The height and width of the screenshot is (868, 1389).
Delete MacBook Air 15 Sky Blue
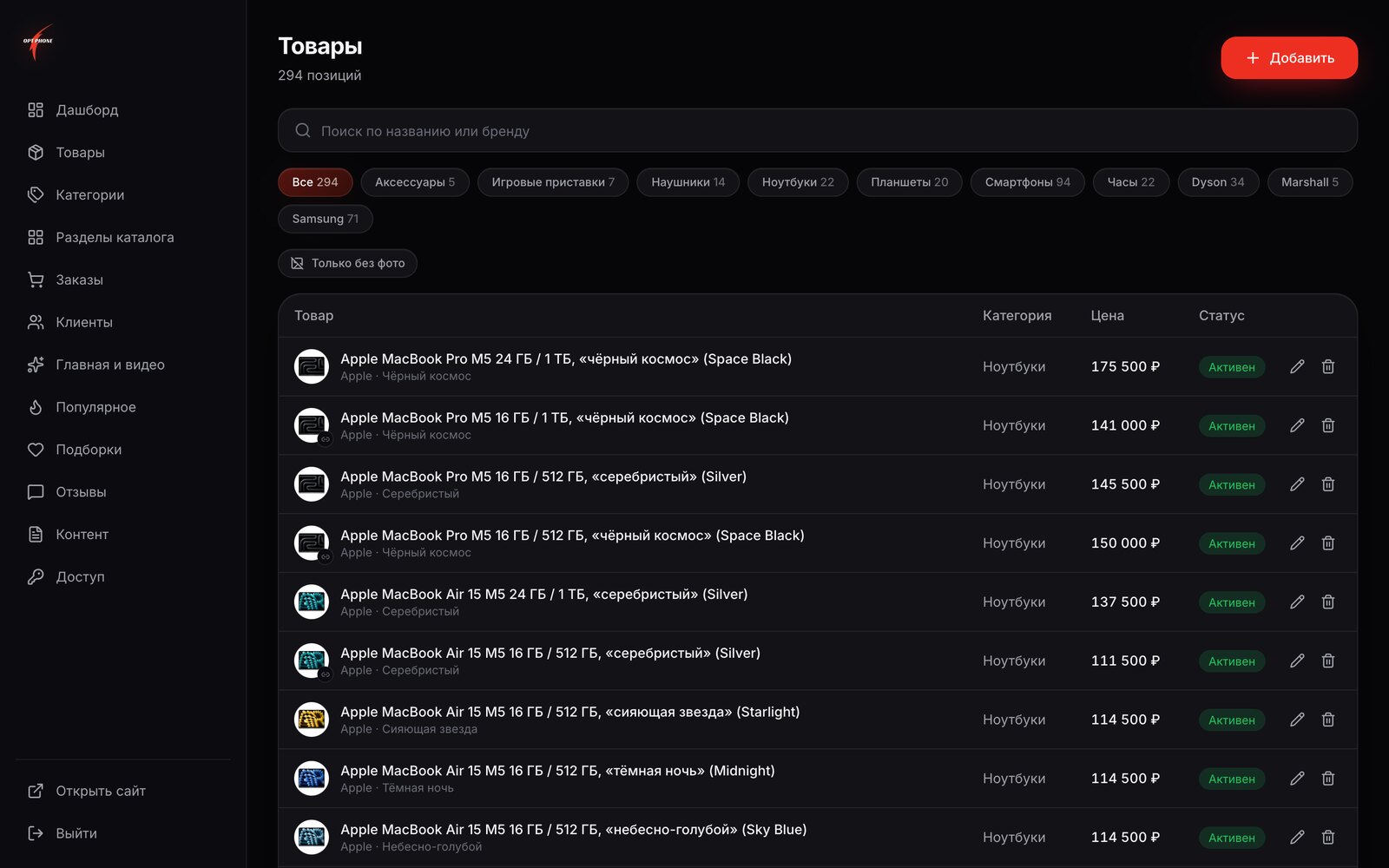point(1328,838)
